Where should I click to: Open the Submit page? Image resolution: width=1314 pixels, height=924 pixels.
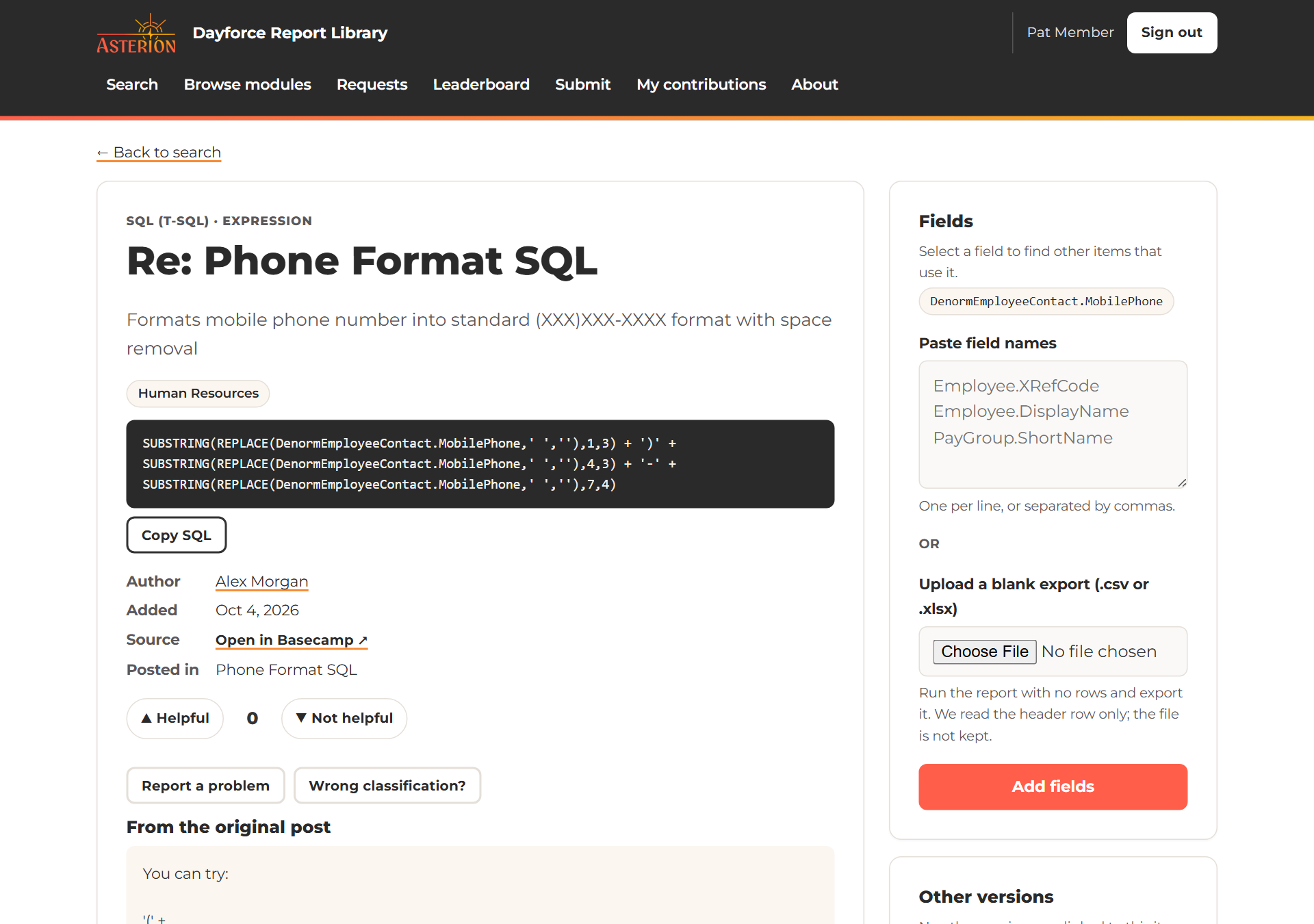(582, 84)
